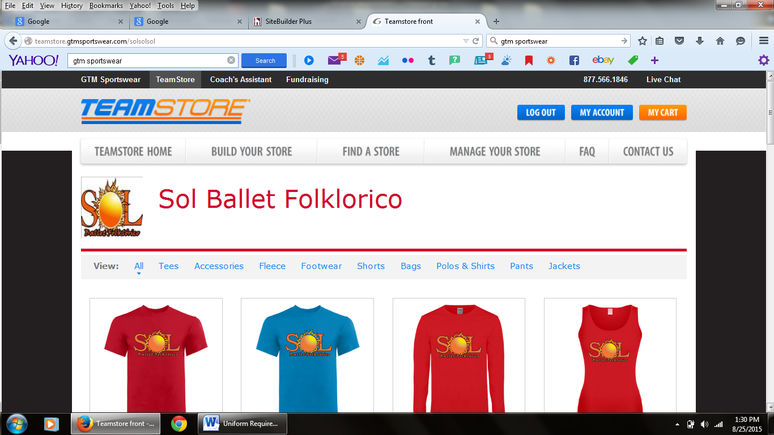Open the Bookmarks menu

[106, 5]
